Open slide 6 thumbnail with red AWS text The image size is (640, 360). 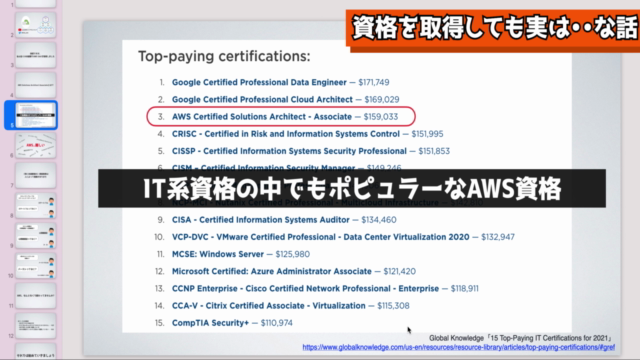(x=36, y=145)
